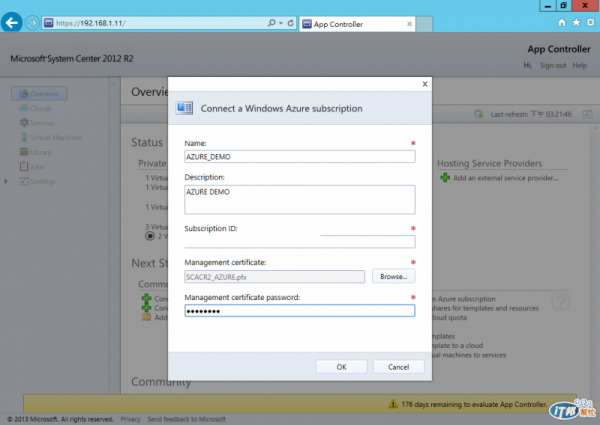Screen dimensions: 600x425
Task: Expand the Settings node arrow
Action: [6, 181]
